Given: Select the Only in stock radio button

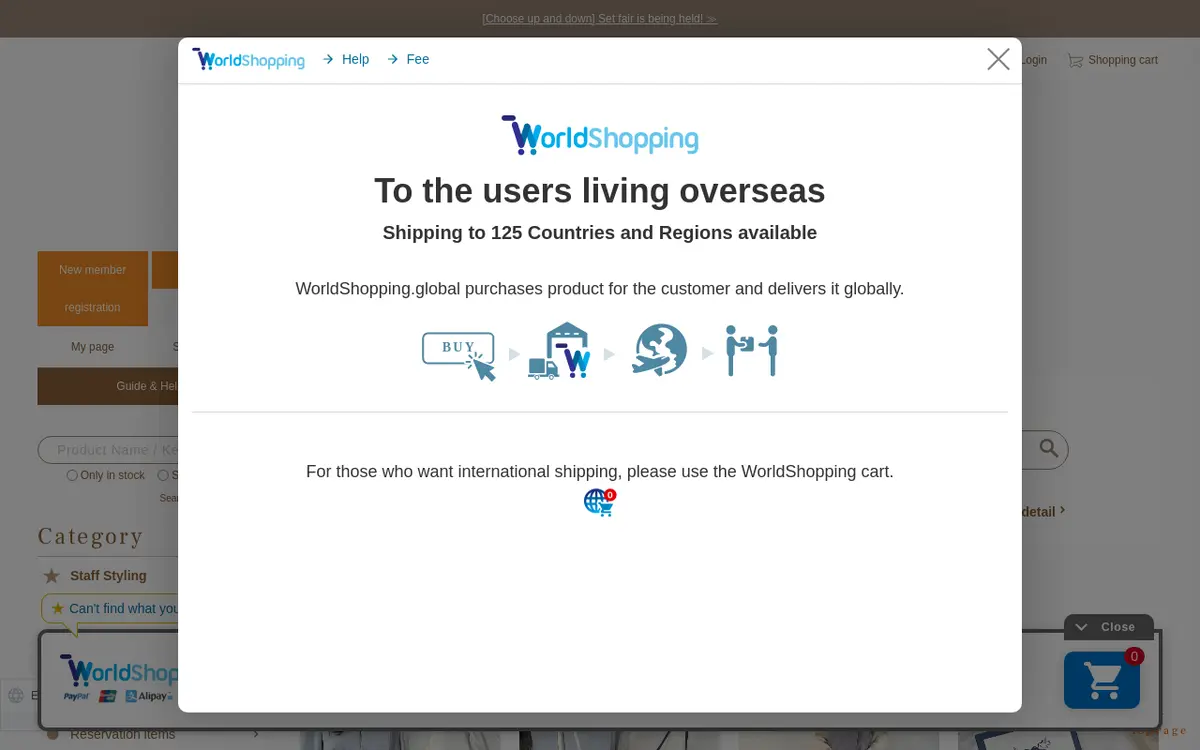Looking at the screenshot, I should (x=72, y=475).
